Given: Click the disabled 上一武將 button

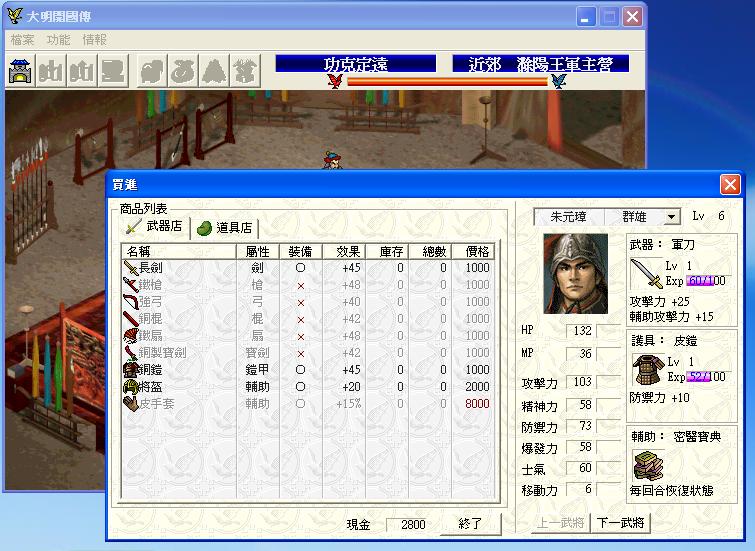Looking at the screenshot, I should [560, 523].
